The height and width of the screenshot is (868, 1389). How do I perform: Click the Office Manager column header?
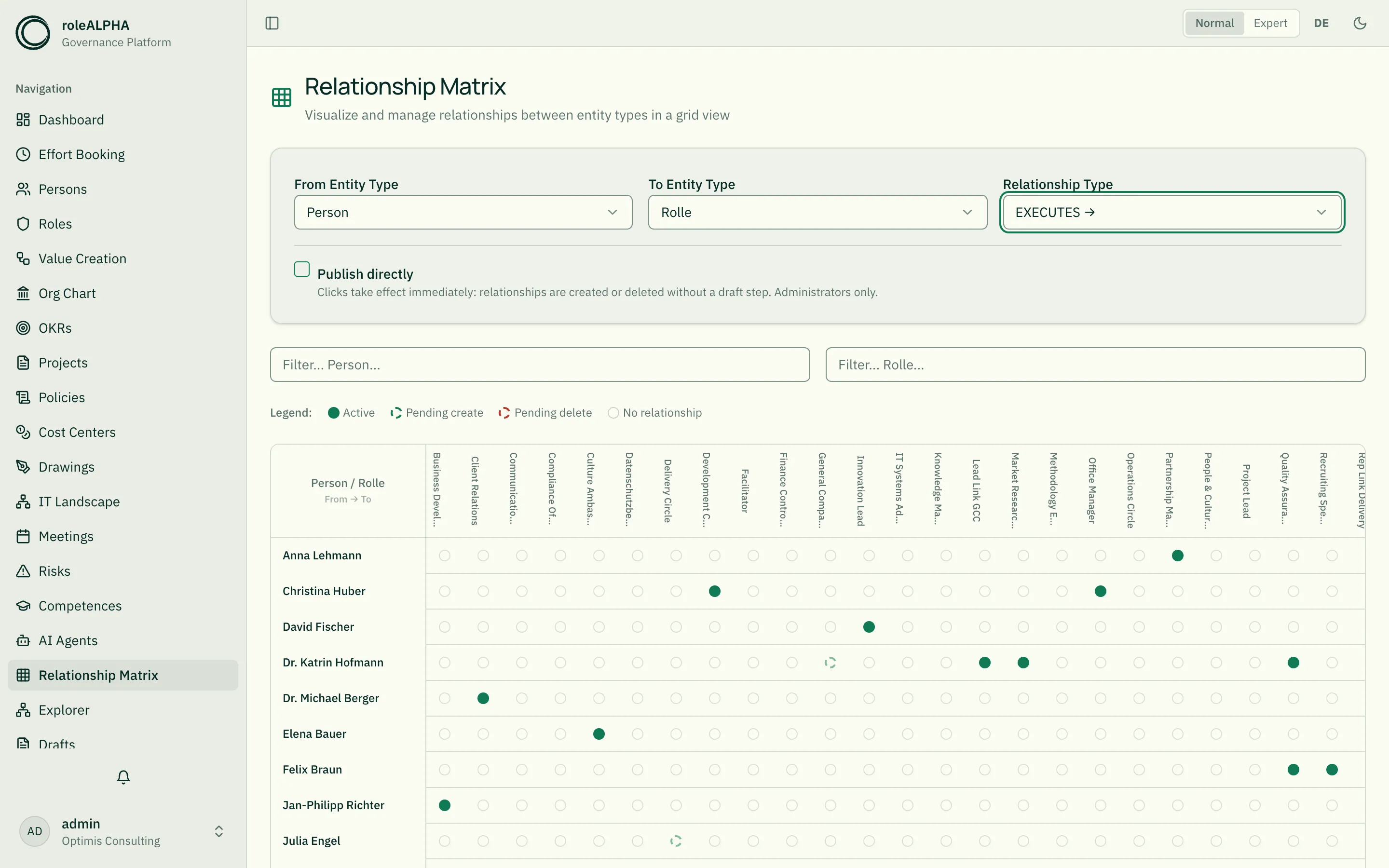pyautogui.click(x=1092, y=490)
